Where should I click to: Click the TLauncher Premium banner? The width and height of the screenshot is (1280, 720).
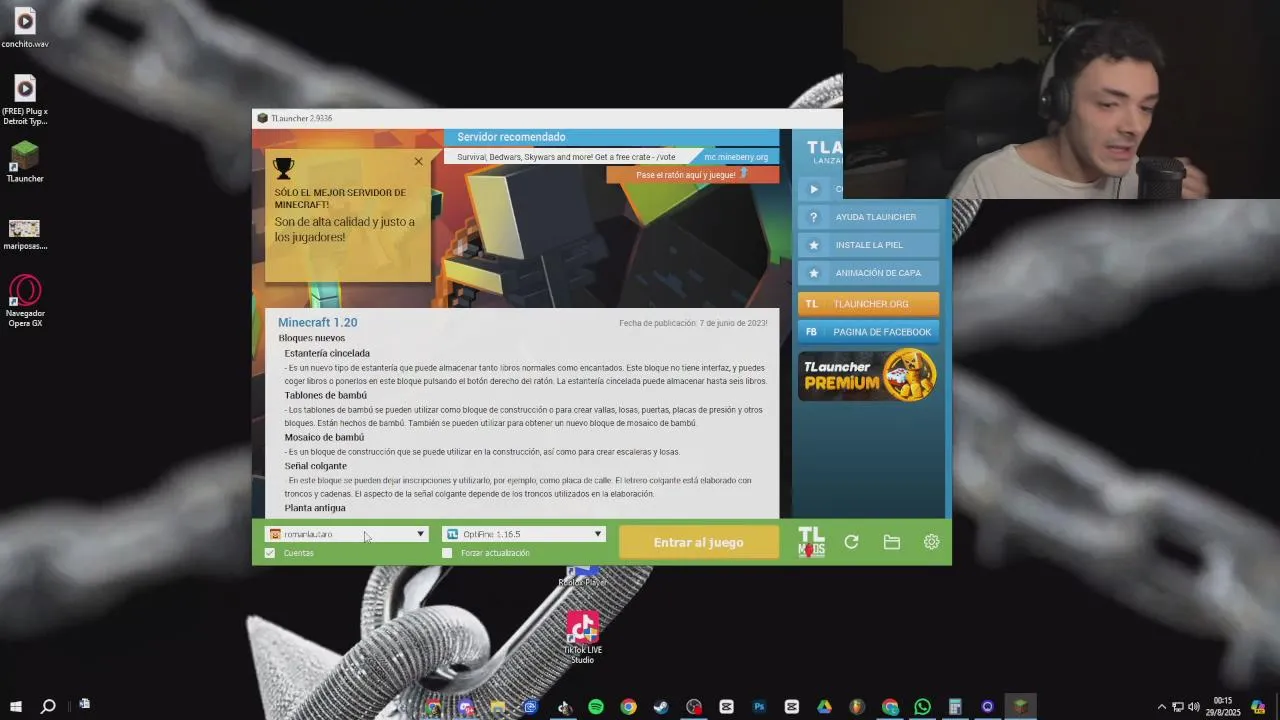pos(868,375)
